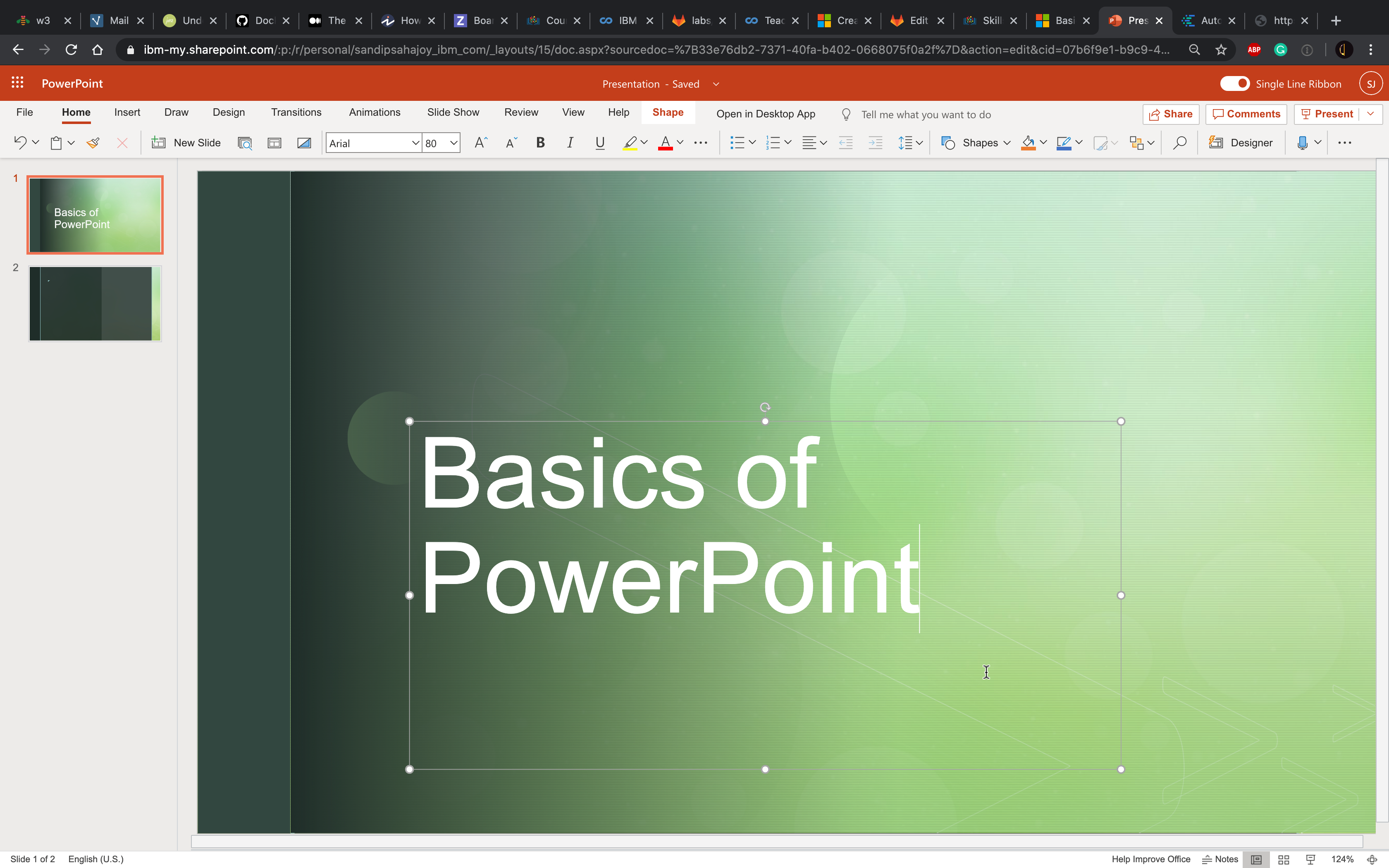Open Slide Sorter view in status bar

[x=1284, y=859]
